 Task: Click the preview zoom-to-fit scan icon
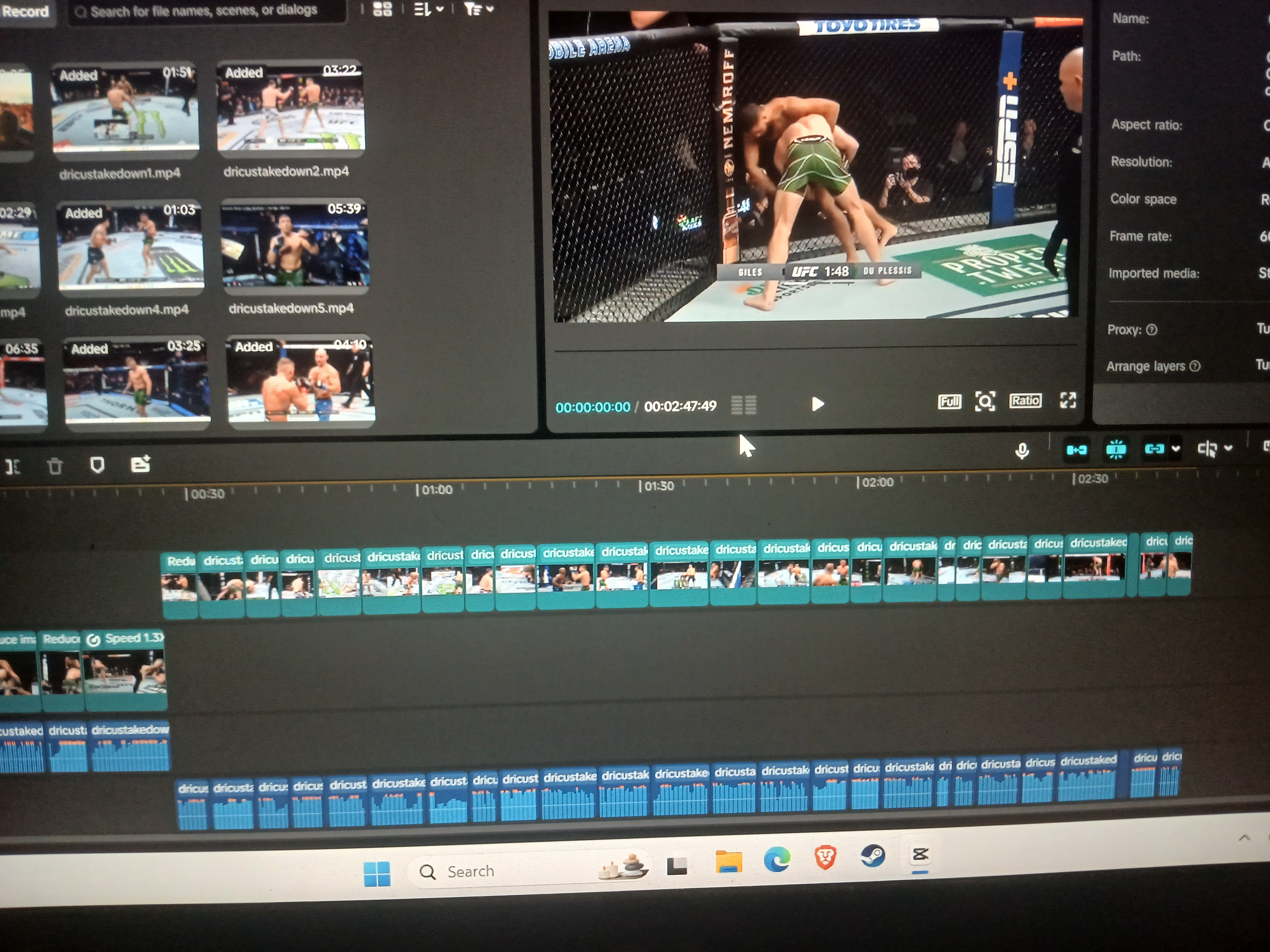(x=985, y=401)
